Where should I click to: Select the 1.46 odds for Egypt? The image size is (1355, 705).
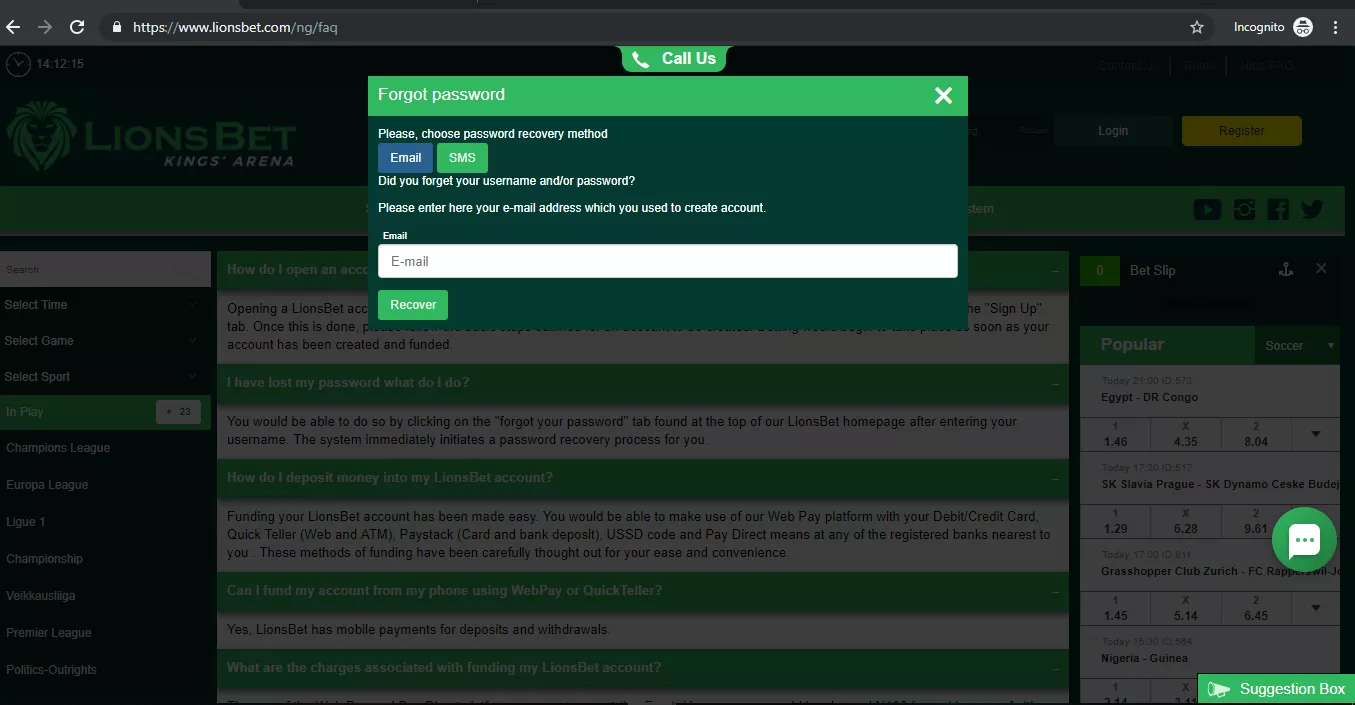1114,434
